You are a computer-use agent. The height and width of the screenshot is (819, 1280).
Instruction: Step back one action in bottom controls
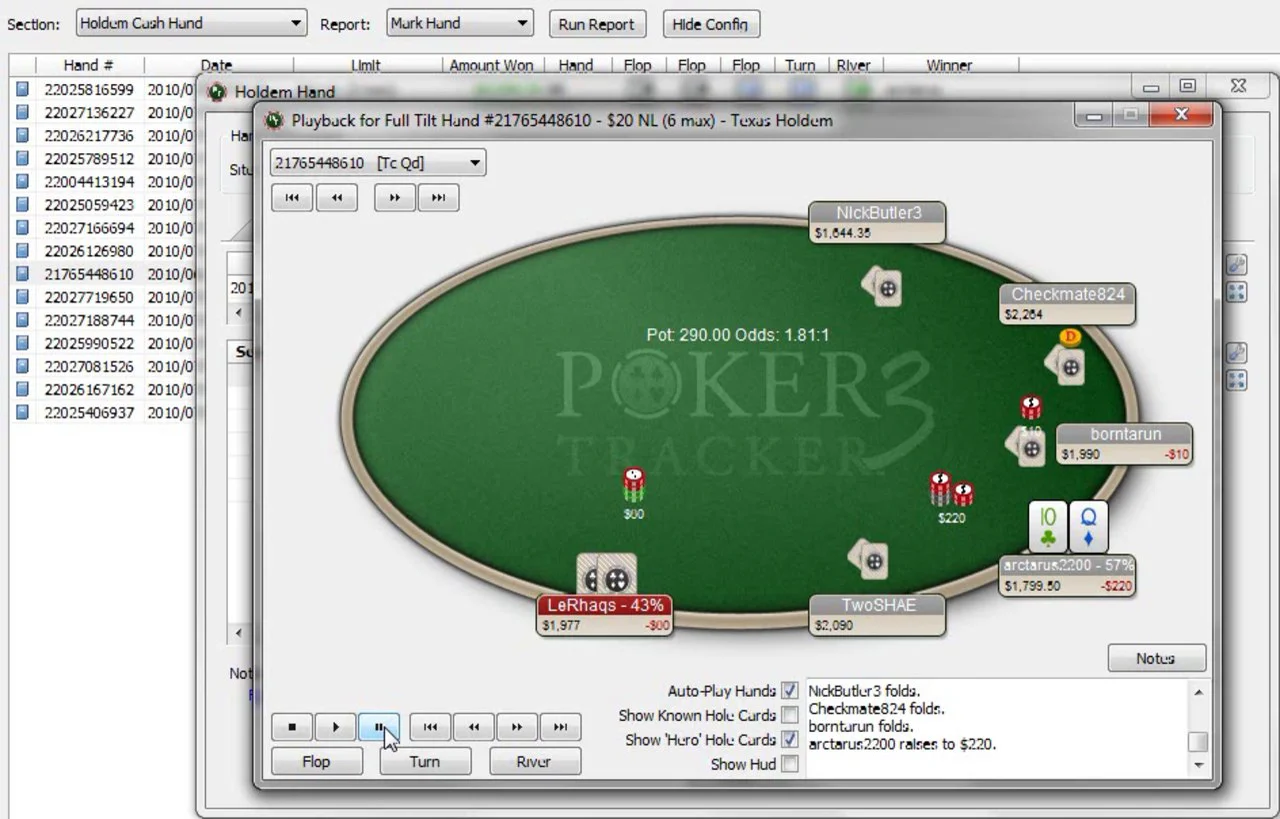[x=474, y=727]
